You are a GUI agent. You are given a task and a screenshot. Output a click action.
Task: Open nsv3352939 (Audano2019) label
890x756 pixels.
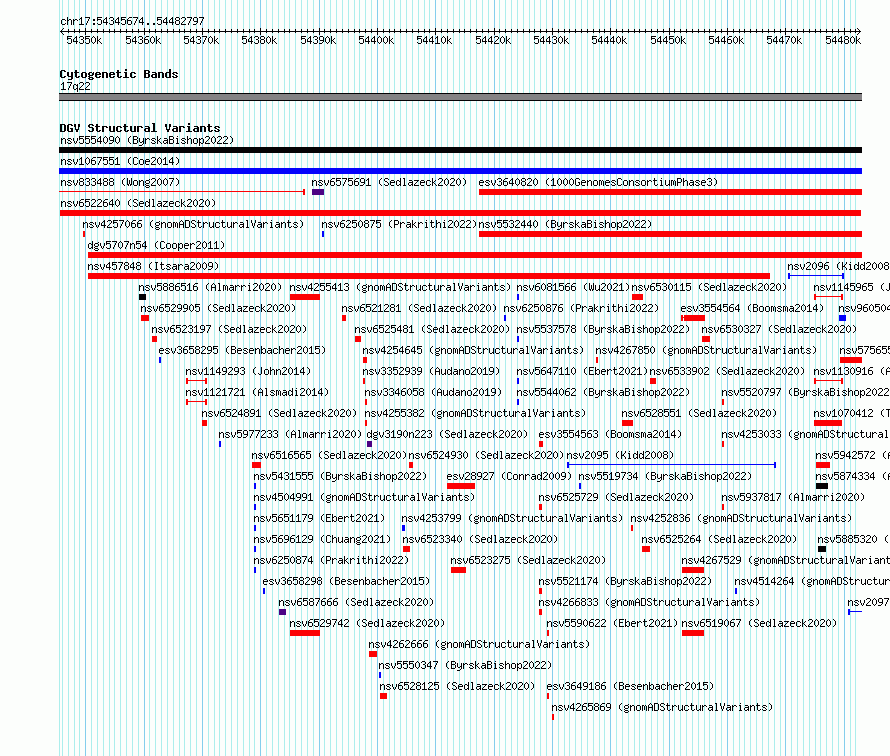point(431,371)
